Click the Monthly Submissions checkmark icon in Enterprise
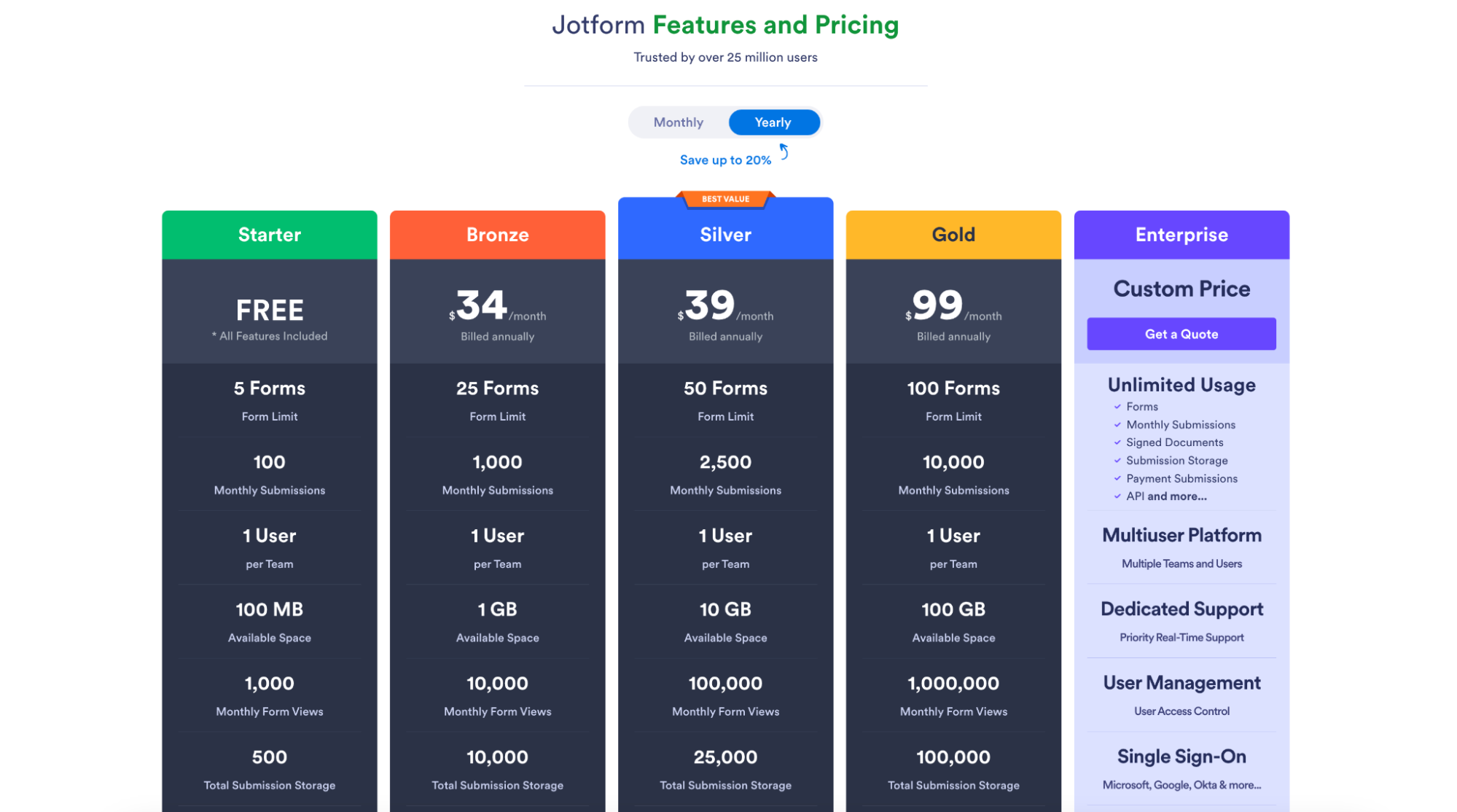Screen dimensions: 1457x812 coord(1117,425)
